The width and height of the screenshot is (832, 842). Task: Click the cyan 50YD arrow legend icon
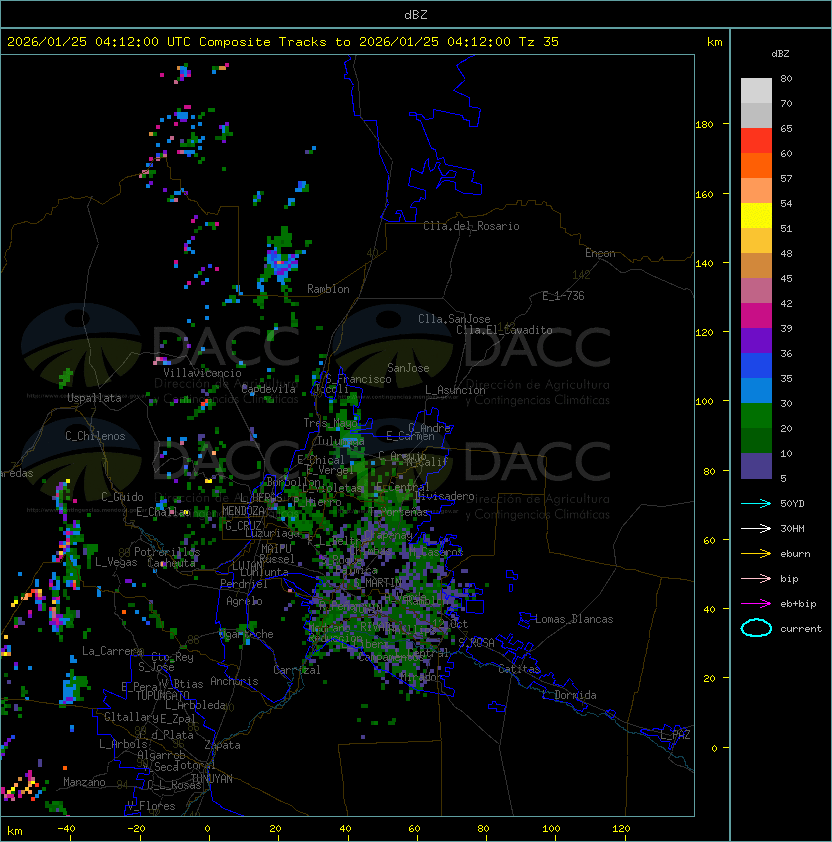(x=756, y=503)
